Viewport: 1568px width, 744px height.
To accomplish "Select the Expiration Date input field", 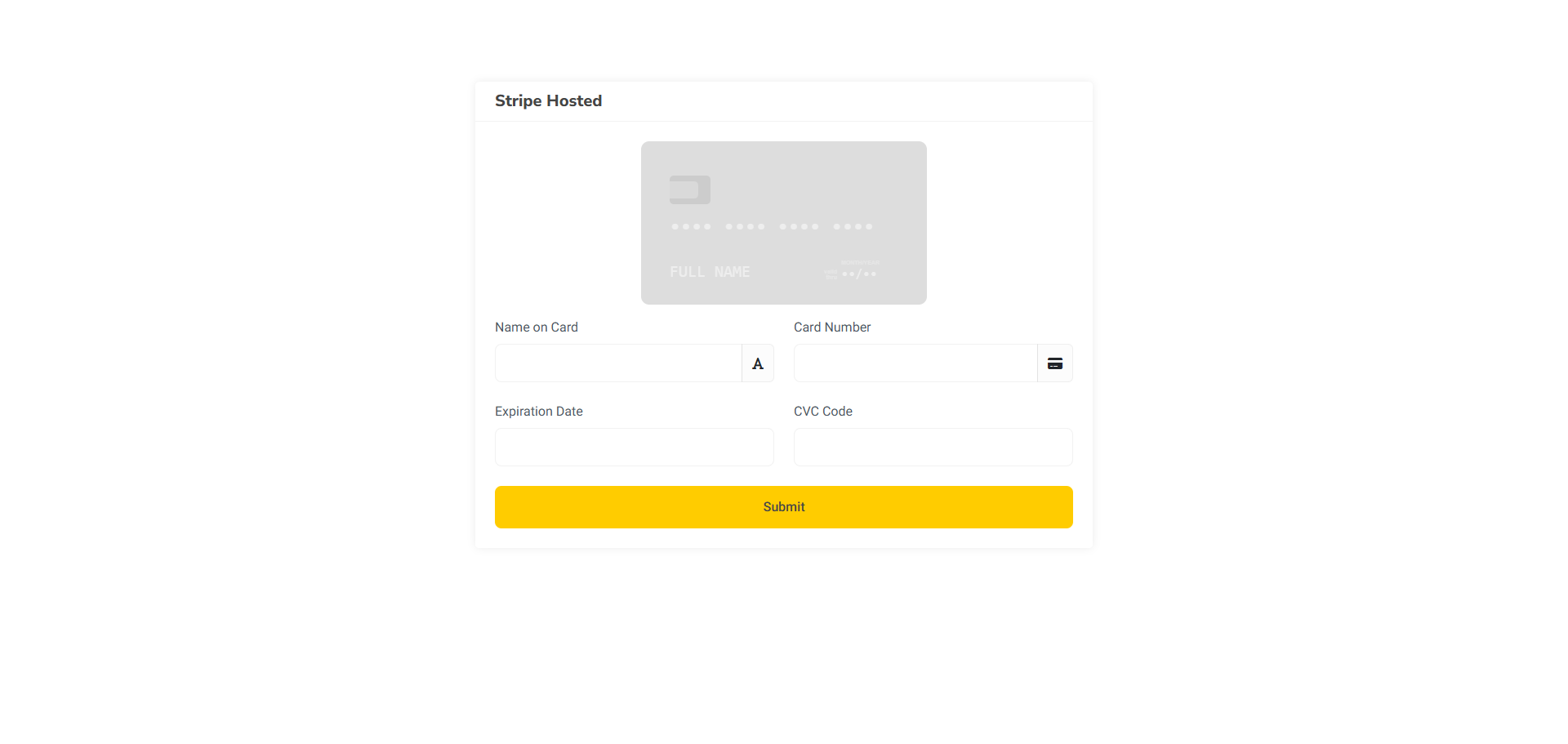I will point(635,448).
